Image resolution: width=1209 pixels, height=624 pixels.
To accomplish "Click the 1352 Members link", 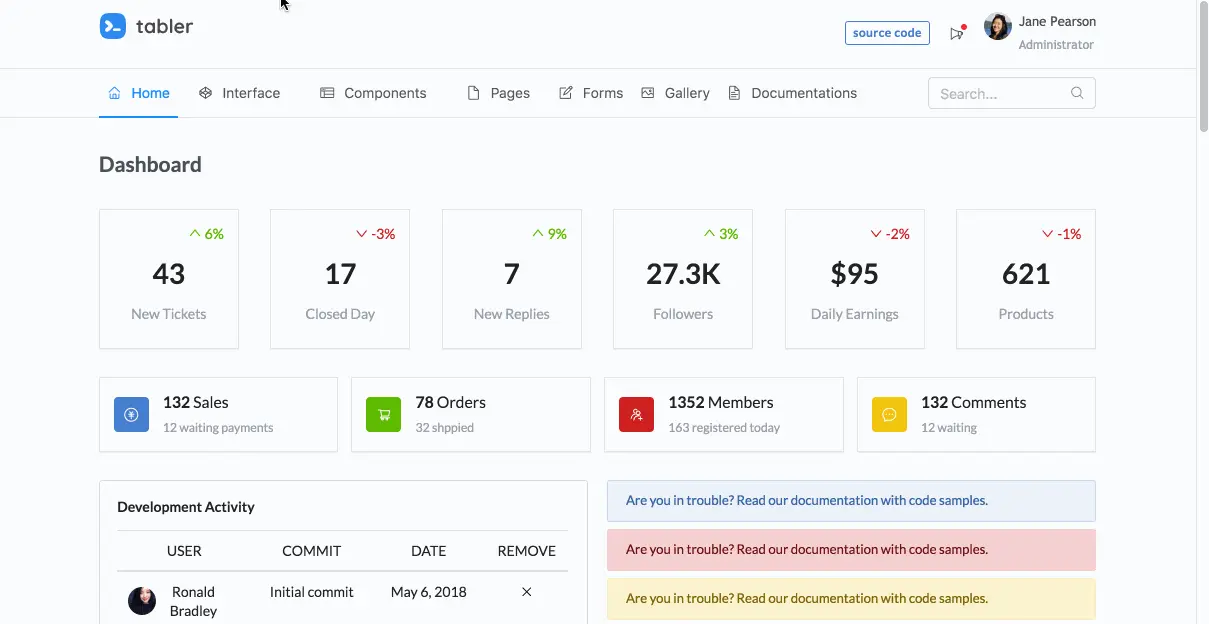I will coord(721,402).
